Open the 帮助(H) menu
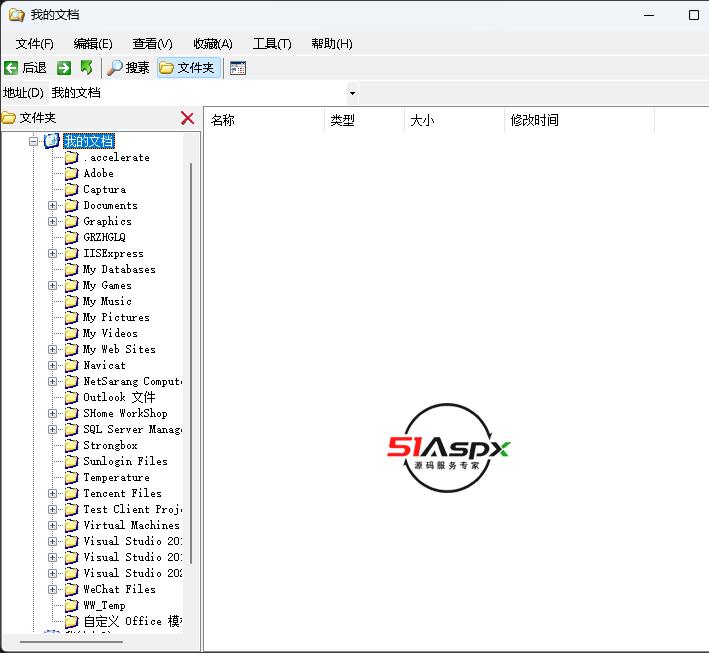The width and height of the screenshot is (709, 653). pyautogui.click(x=332, y=43)
